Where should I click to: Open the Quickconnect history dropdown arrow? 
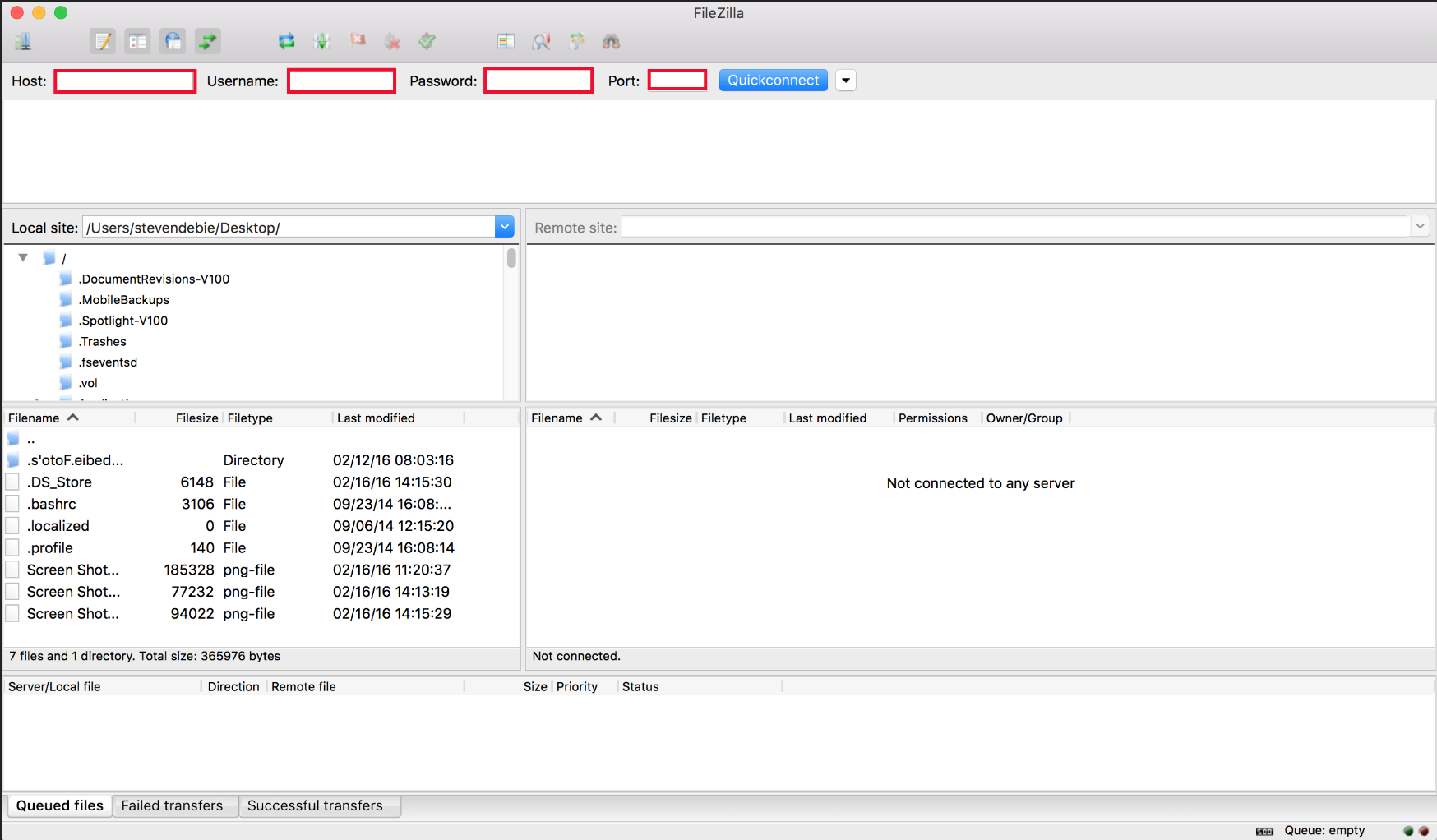(x=846, y=81)
